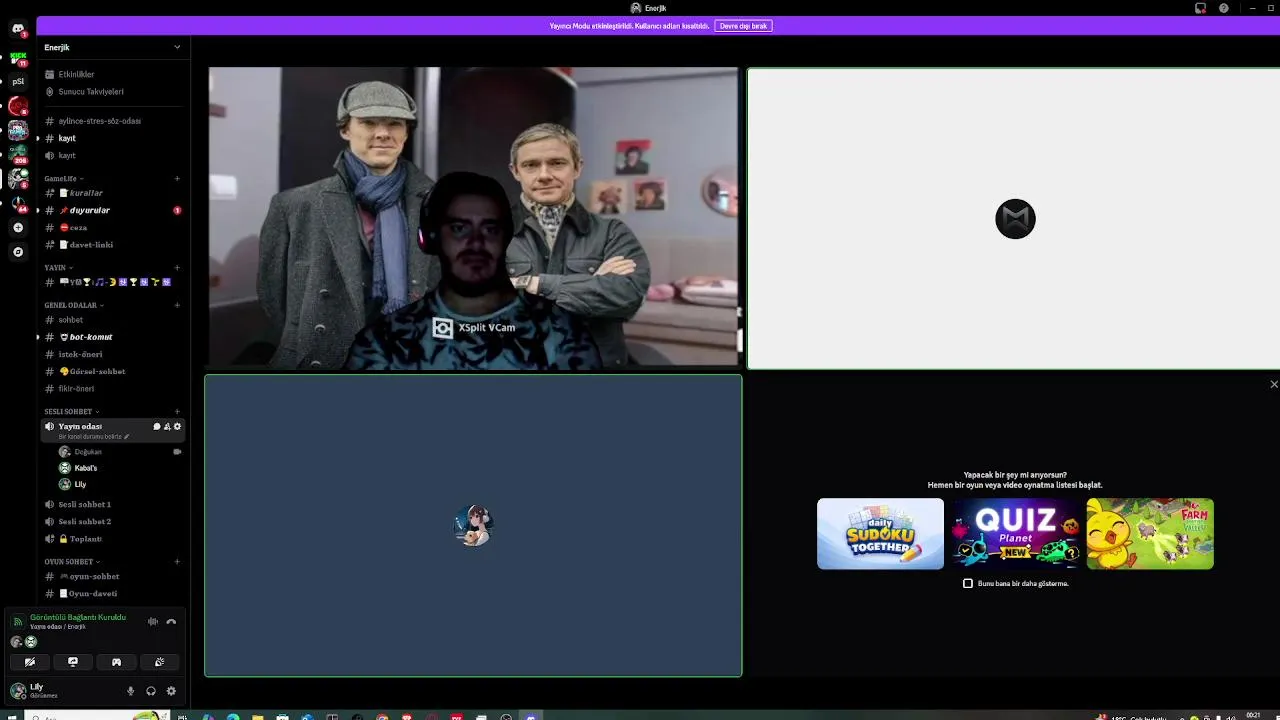Screen dimensions: 1280x720
Task: Add channel plus next to OYUN SOHBET
Action: click(x=177, y=562)
